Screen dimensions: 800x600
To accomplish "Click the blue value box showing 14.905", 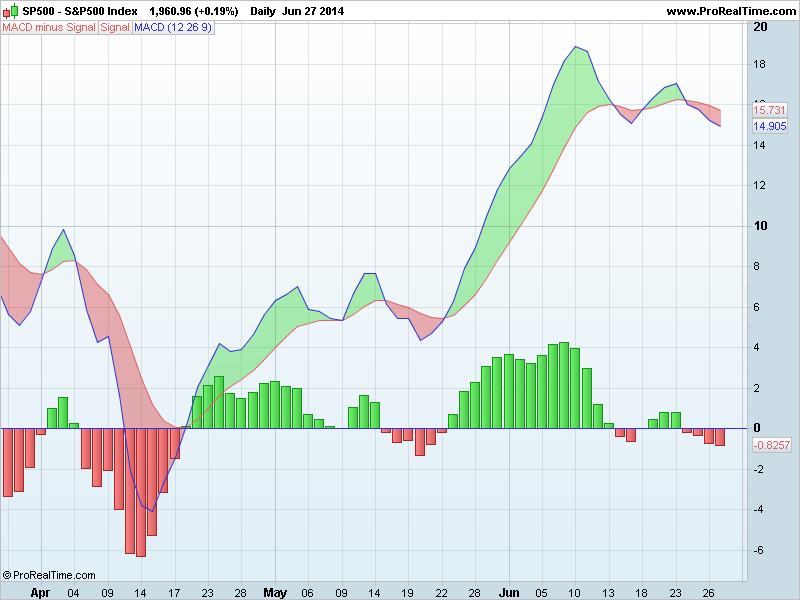I will 770,126.
